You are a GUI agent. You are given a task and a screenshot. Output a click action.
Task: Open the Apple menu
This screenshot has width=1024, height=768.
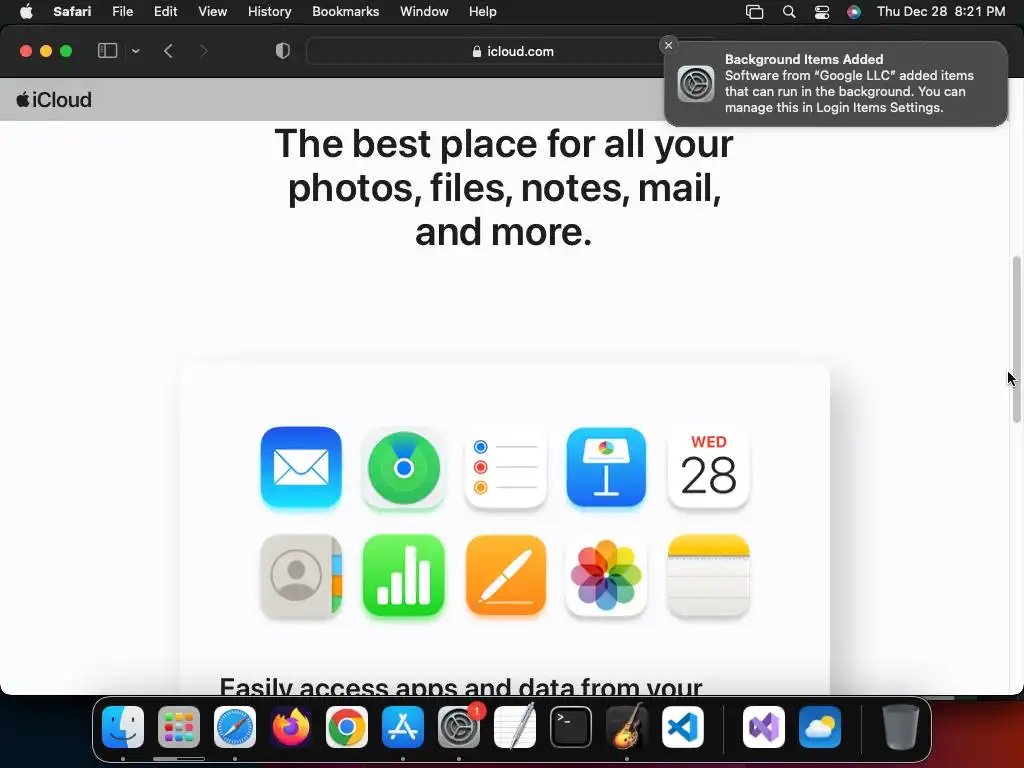[26, 12]
